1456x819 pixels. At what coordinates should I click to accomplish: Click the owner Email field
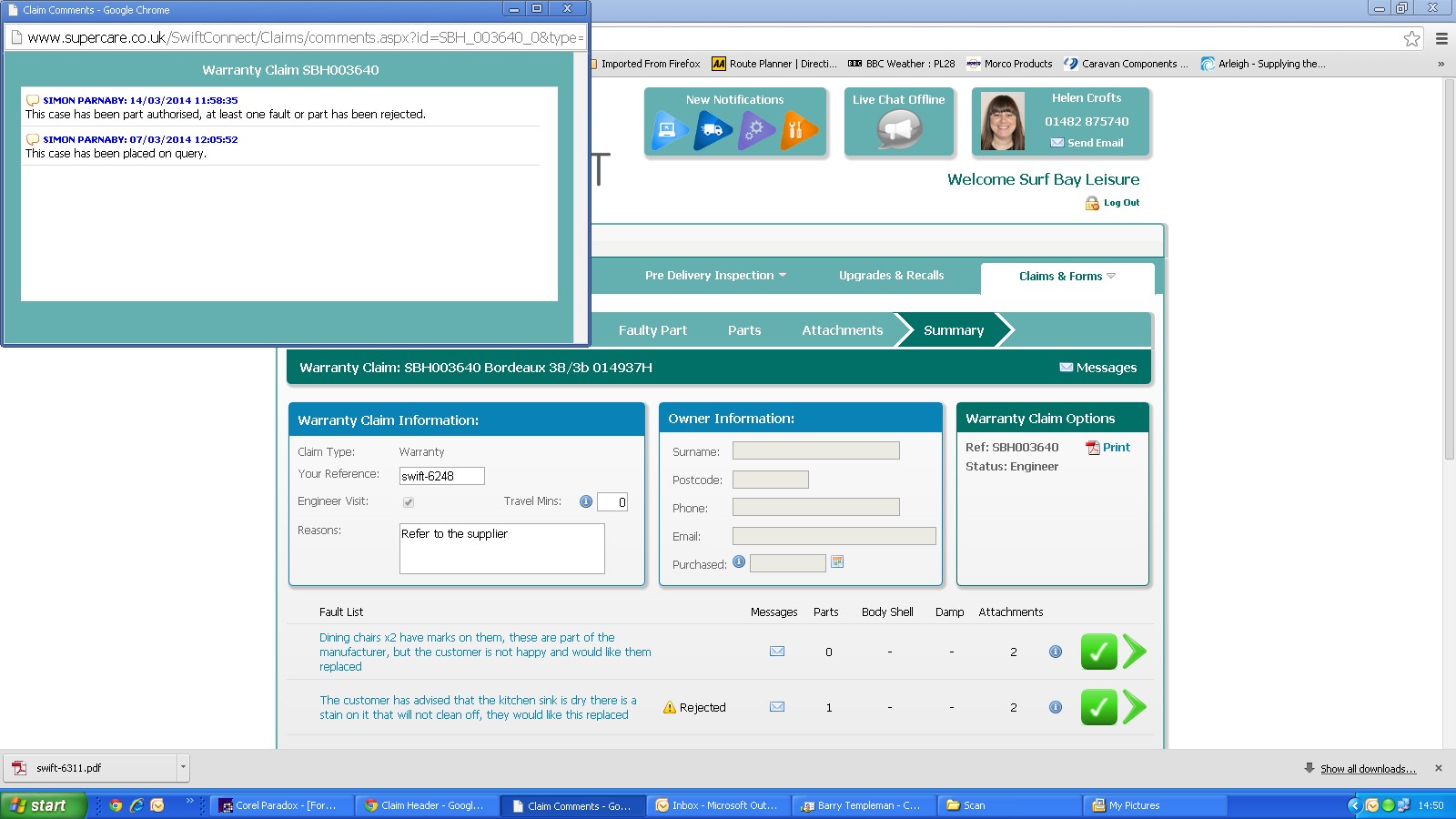834,536
